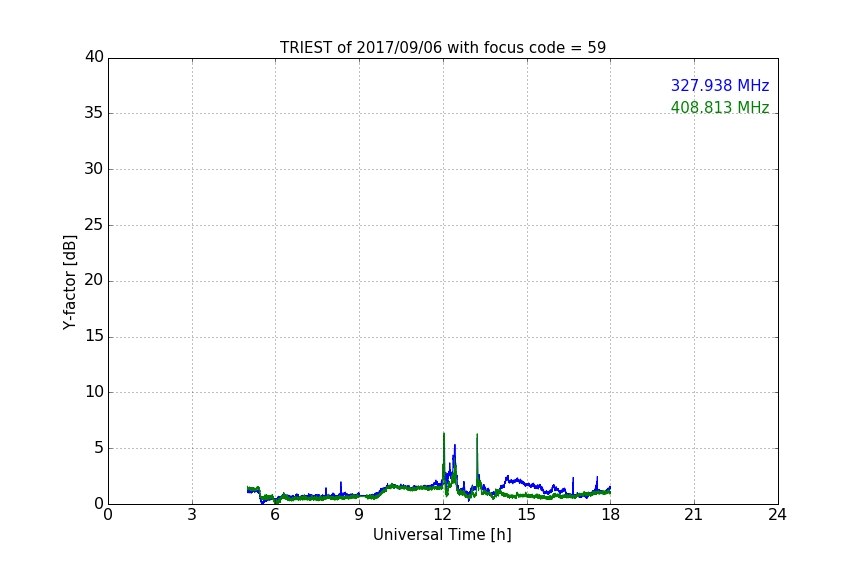Click the y-axis tick label 35

(x=94, y=113)
